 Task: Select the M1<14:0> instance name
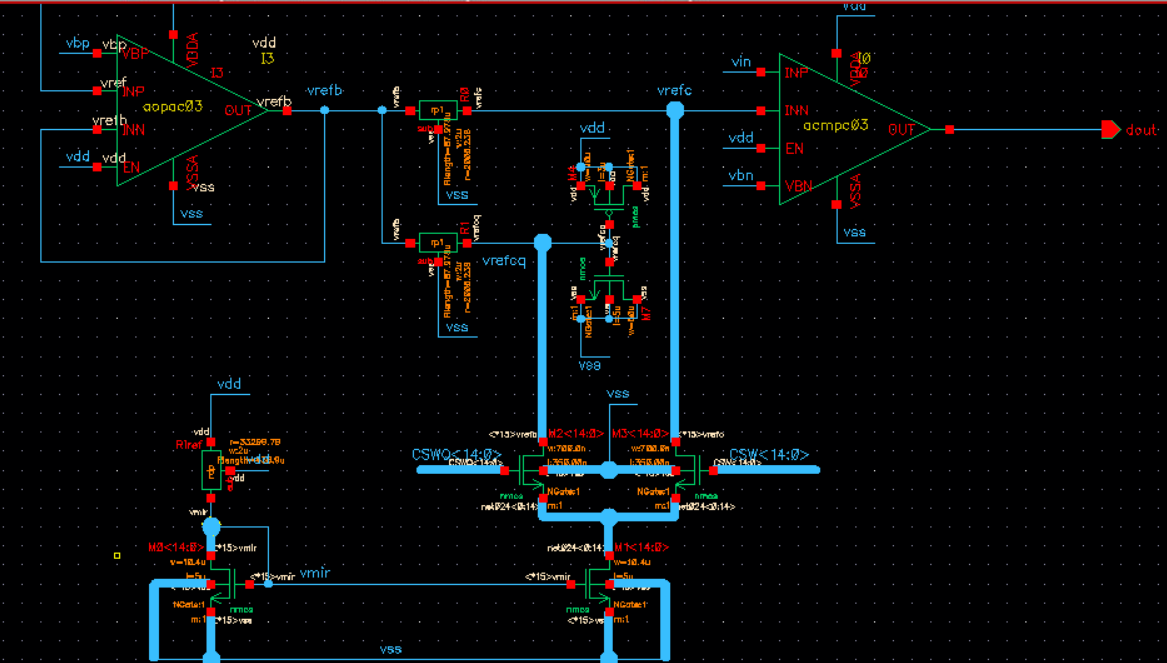643,548
